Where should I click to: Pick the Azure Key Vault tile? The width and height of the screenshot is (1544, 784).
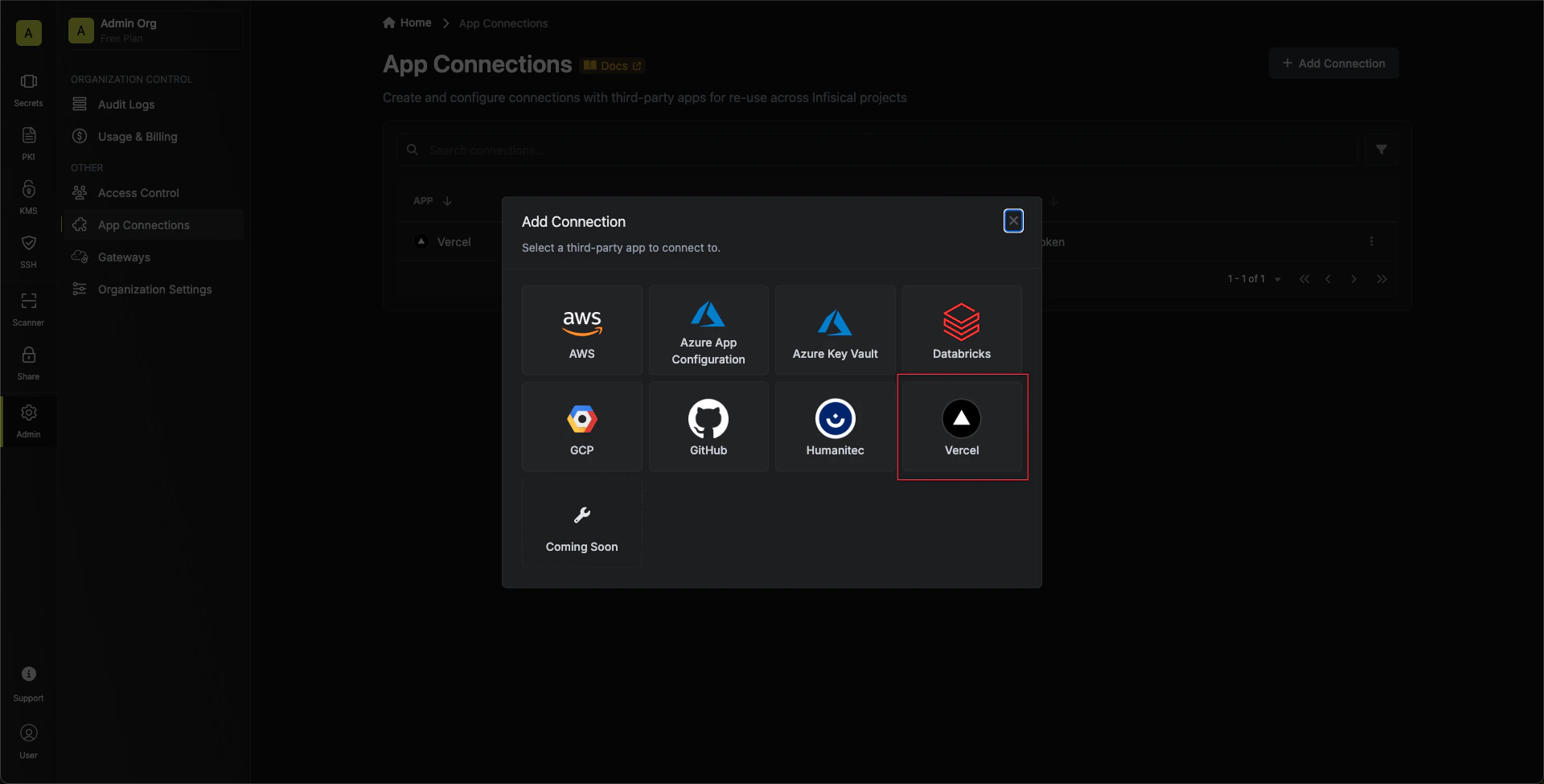tap(835, 330)
